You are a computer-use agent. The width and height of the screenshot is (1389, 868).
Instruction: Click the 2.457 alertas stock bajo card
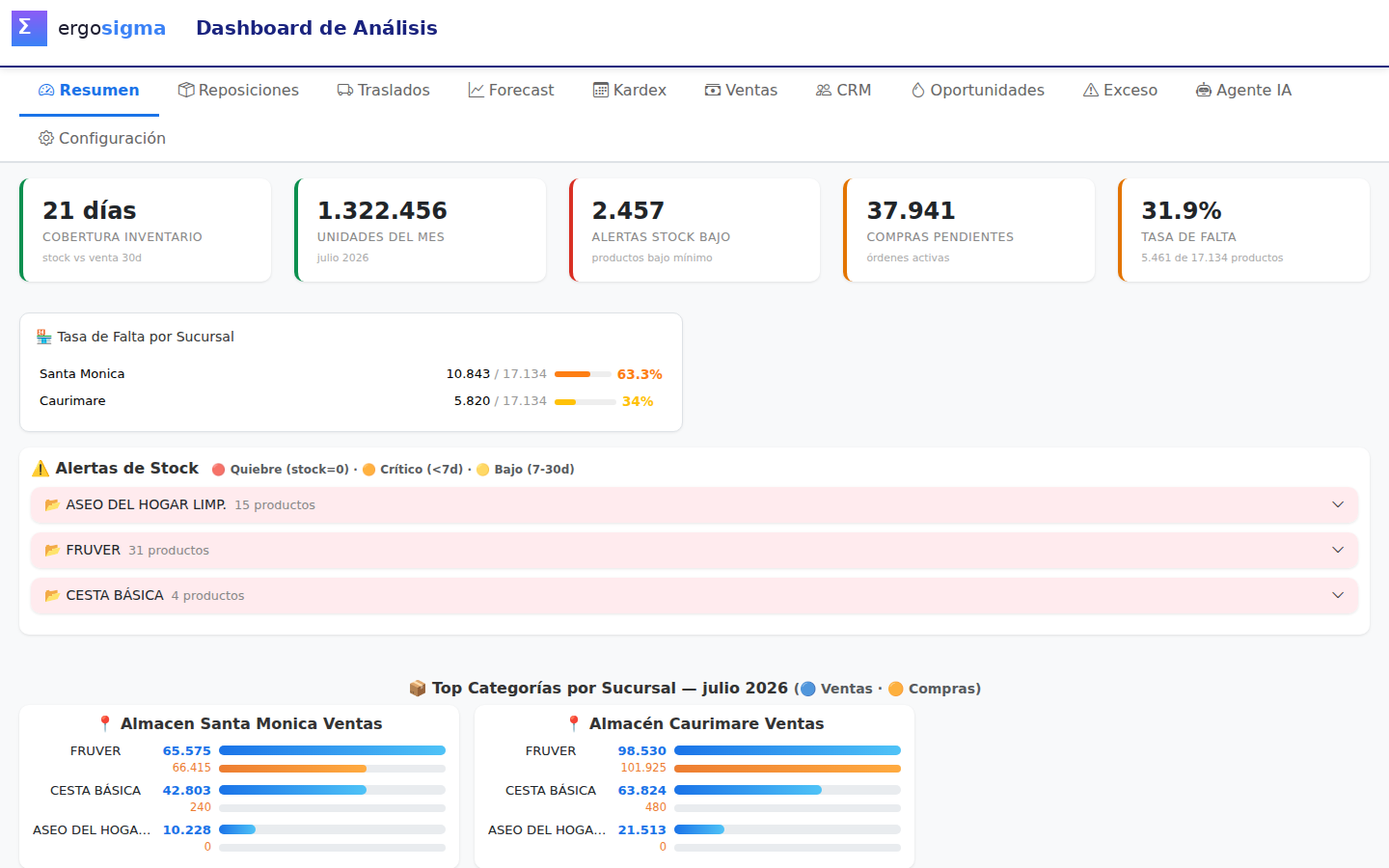click(x=694, y=230)
